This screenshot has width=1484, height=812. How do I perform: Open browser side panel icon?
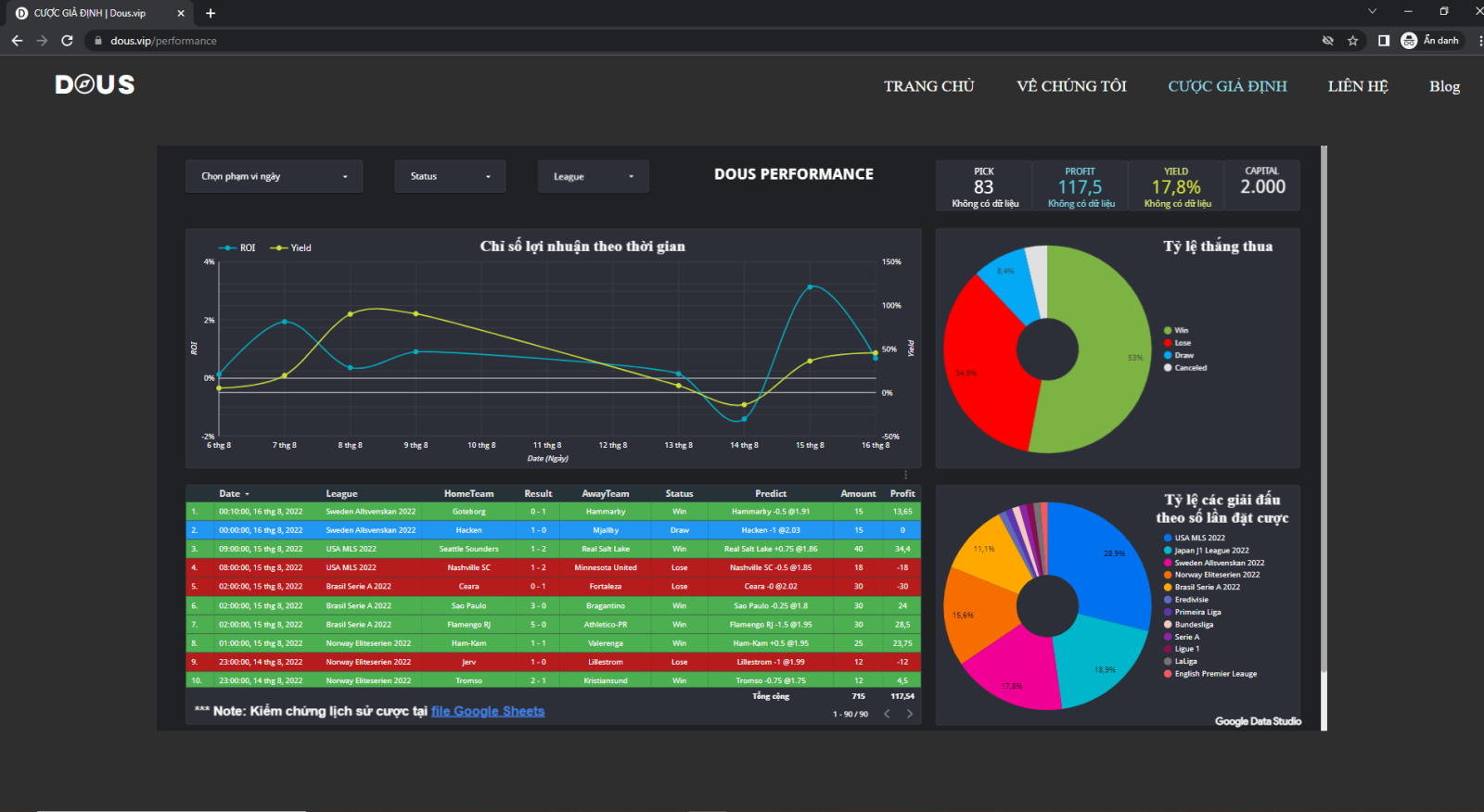[1383, 41]
